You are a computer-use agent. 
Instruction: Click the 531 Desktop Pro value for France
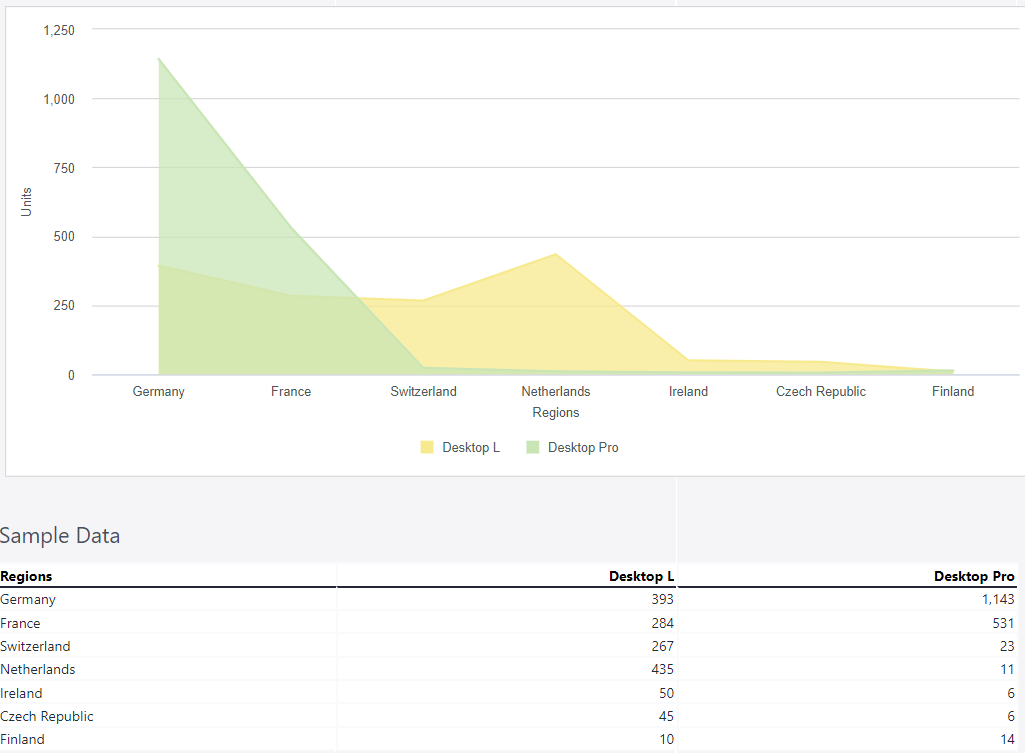[x=1002, y=623]
